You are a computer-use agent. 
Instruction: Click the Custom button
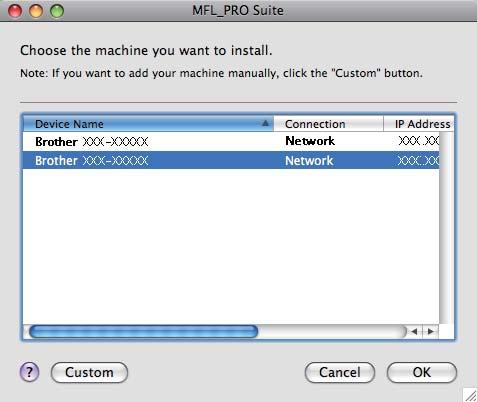(x=89, y=372)
